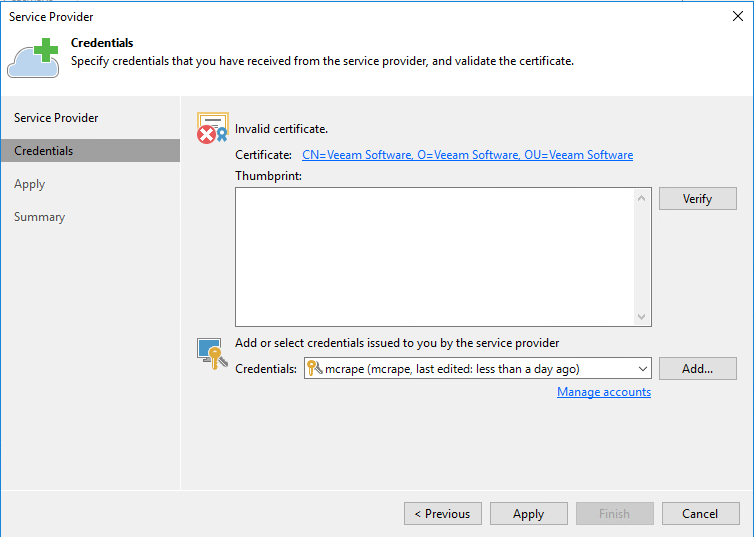Viewport: 754px width, 537px height.
Task: Open the Manage accounts link
Action: coord(603,392)
